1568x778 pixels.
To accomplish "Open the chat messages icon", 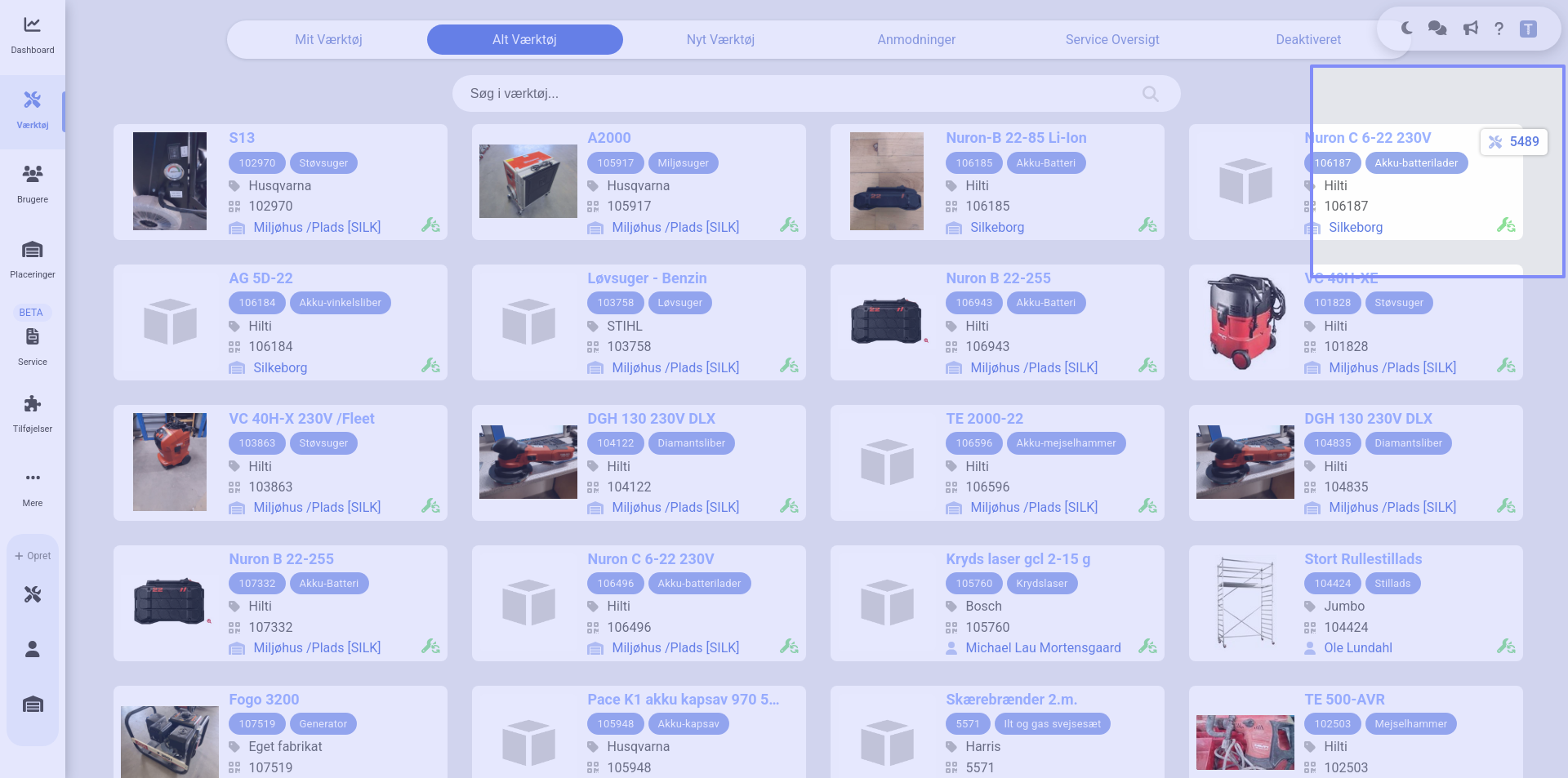I will point(1437,29).
